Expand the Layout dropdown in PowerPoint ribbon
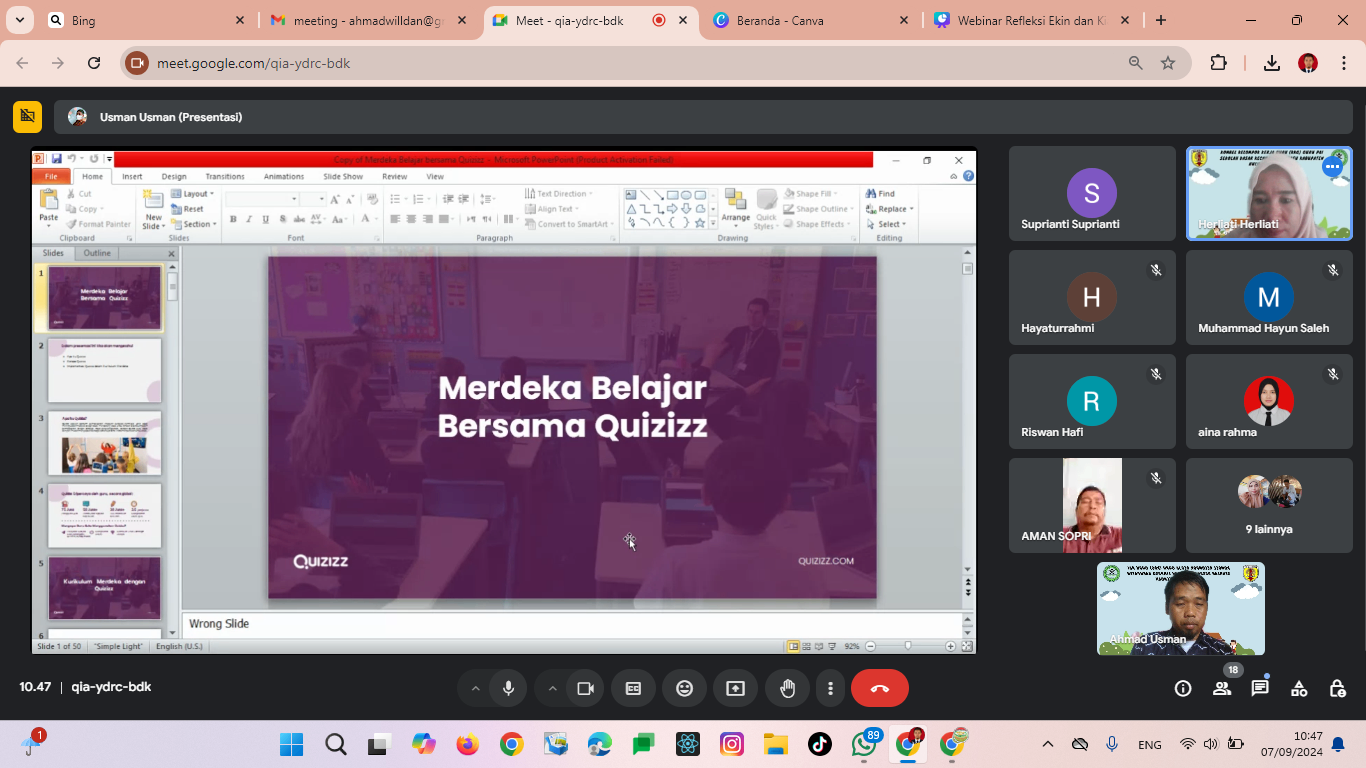 [x=192, y=194]
